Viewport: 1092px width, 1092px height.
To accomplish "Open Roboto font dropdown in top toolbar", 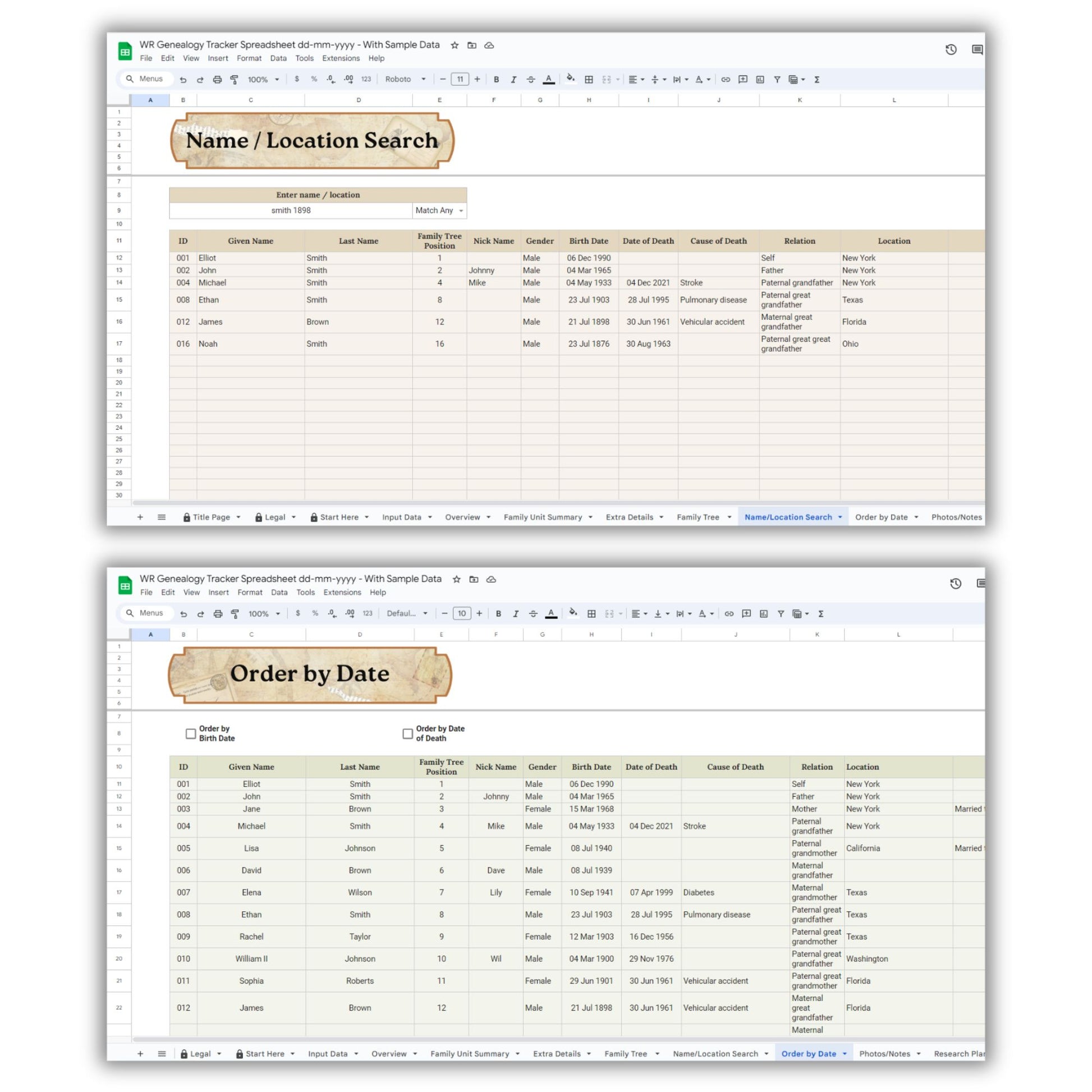I will pyautogui.click(x=405, y=80).
